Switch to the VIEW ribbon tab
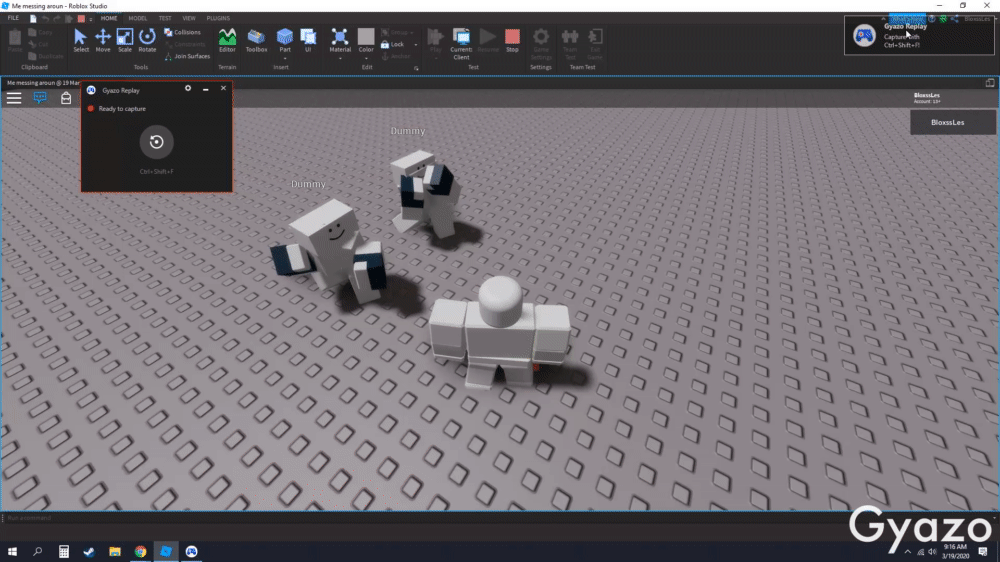 [x=189, y=18]
